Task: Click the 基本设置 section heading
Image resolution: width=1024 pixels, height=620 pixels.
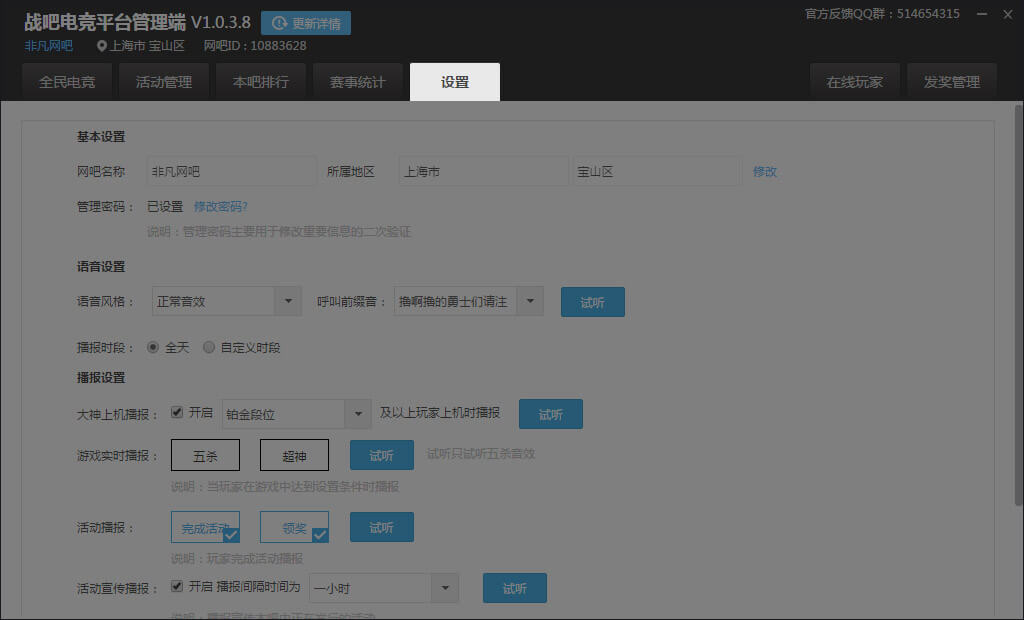Action: 101,137
